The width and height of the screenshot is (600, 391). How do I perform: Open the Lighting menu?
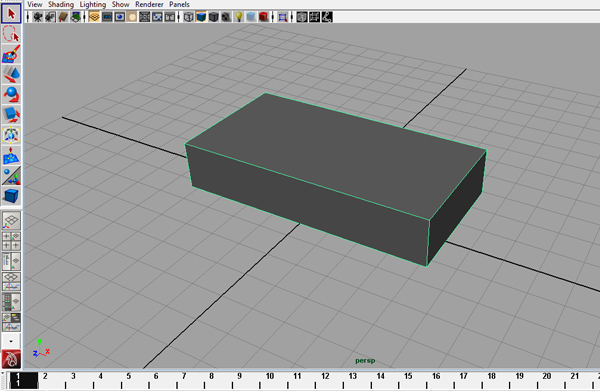(93, 4)
